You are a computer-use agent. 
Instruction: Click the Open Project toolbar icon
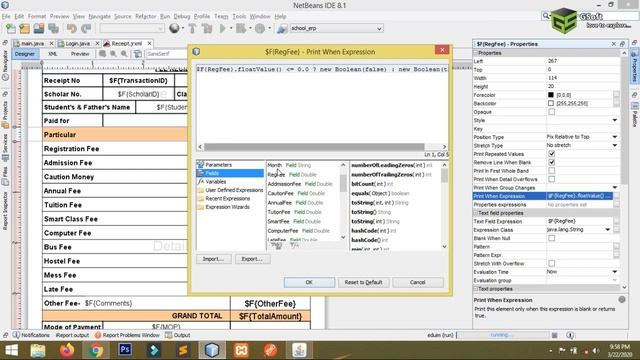[39, 29]
